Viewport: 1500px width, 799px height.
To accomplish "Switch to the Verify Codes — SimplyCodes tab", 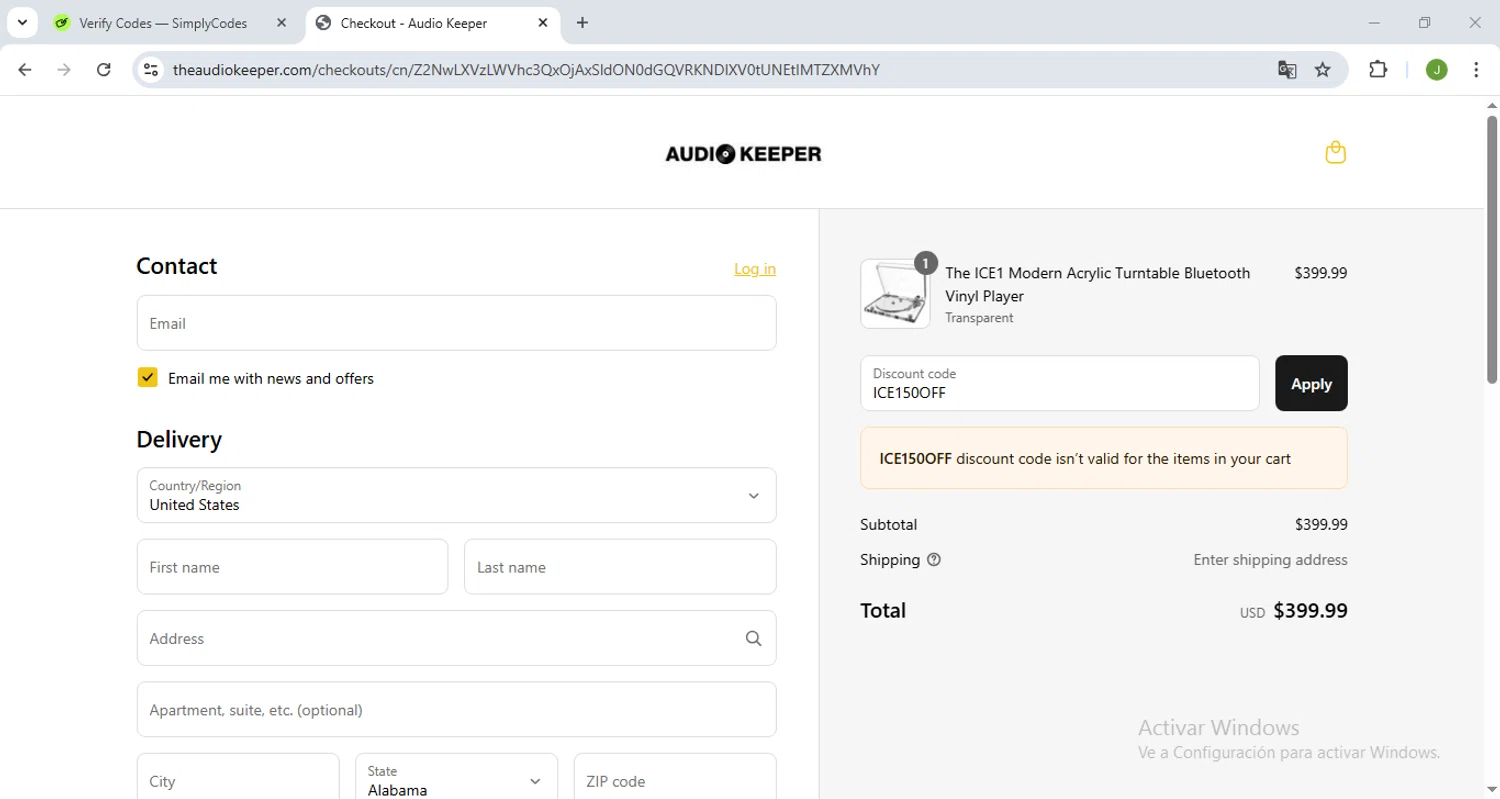I will tap(172, 23).
